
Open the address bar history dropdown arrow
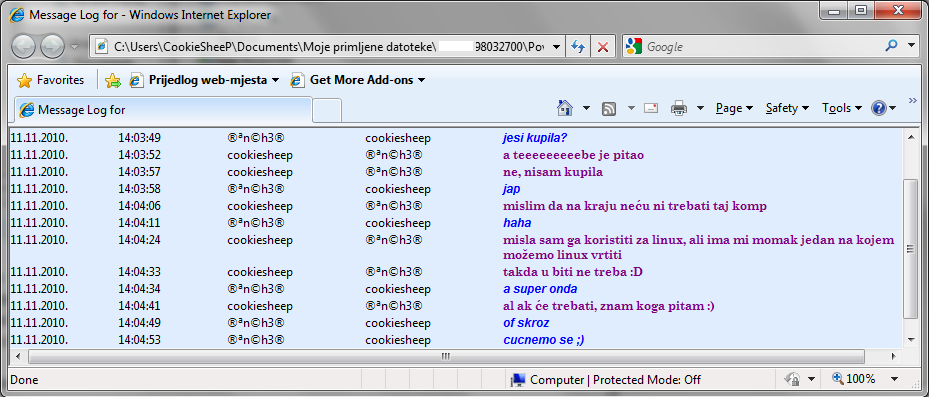pyautogui.click(x=556, y=47)
